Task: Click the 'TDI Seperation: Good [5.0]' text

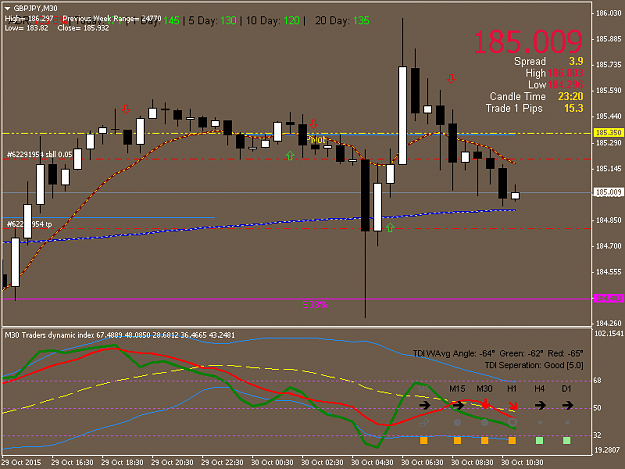Action: tap(534, 365)
